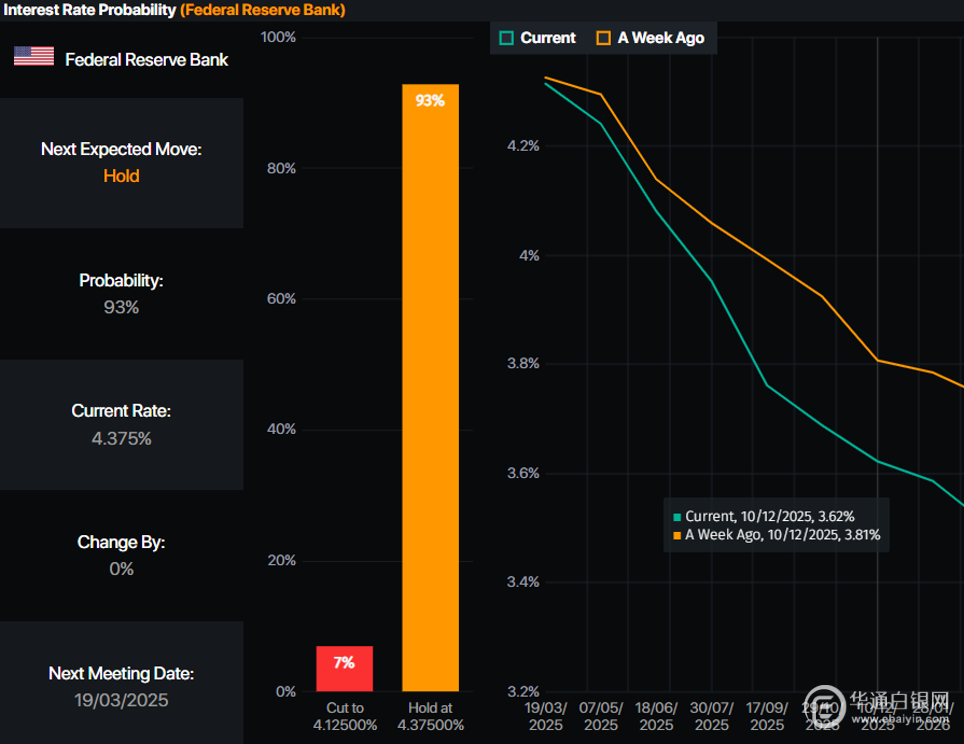Click the 80% bar chart axis label
This screenshot has height=744, width=964.
click(281, 168)
